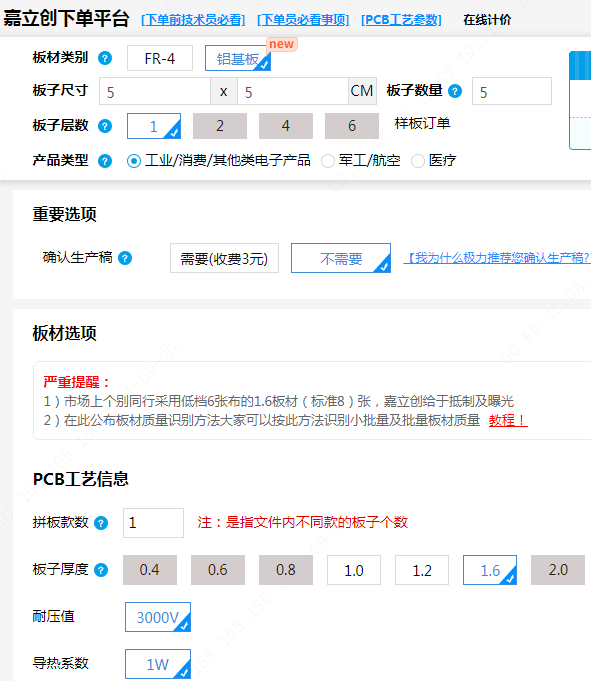Click help icon beside 板材类别

point(105,58)
